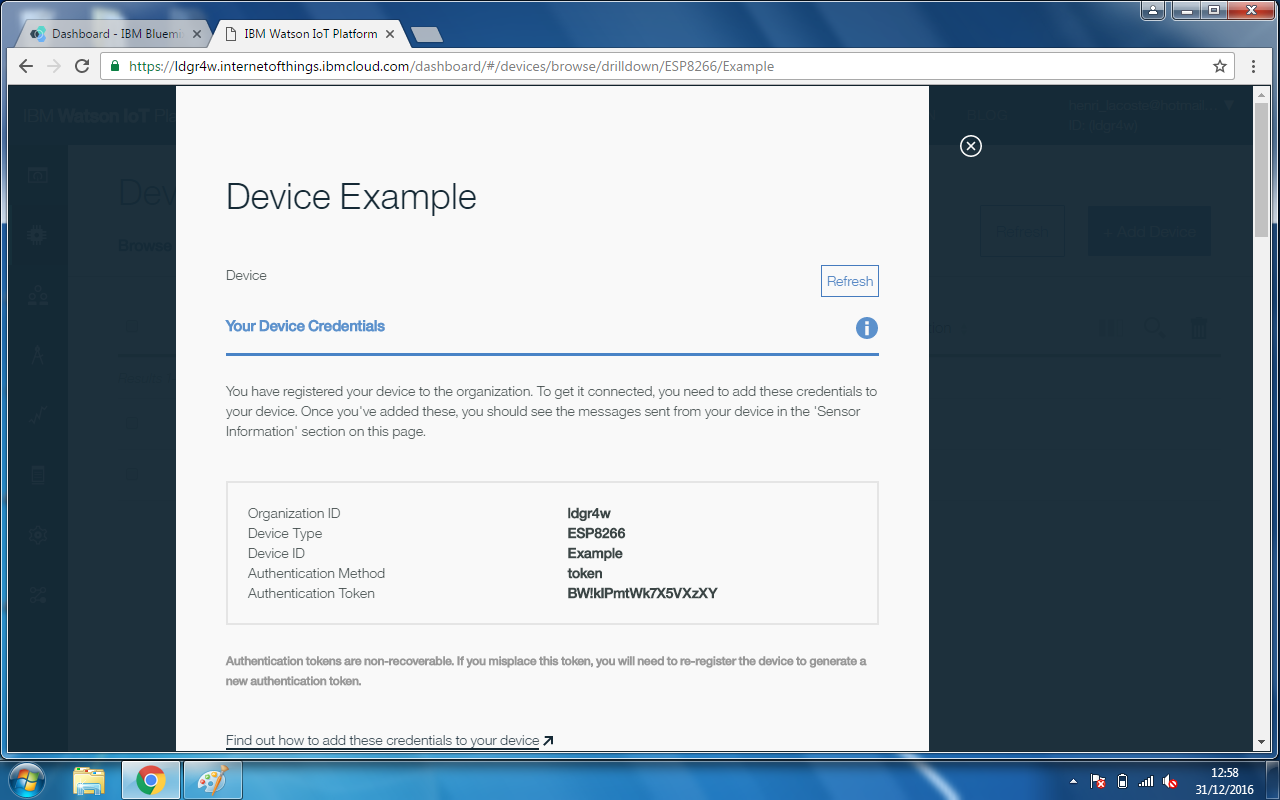Click the battery icon in system tray
The height and width of the screenshot is (800, 1280).
1122,781
